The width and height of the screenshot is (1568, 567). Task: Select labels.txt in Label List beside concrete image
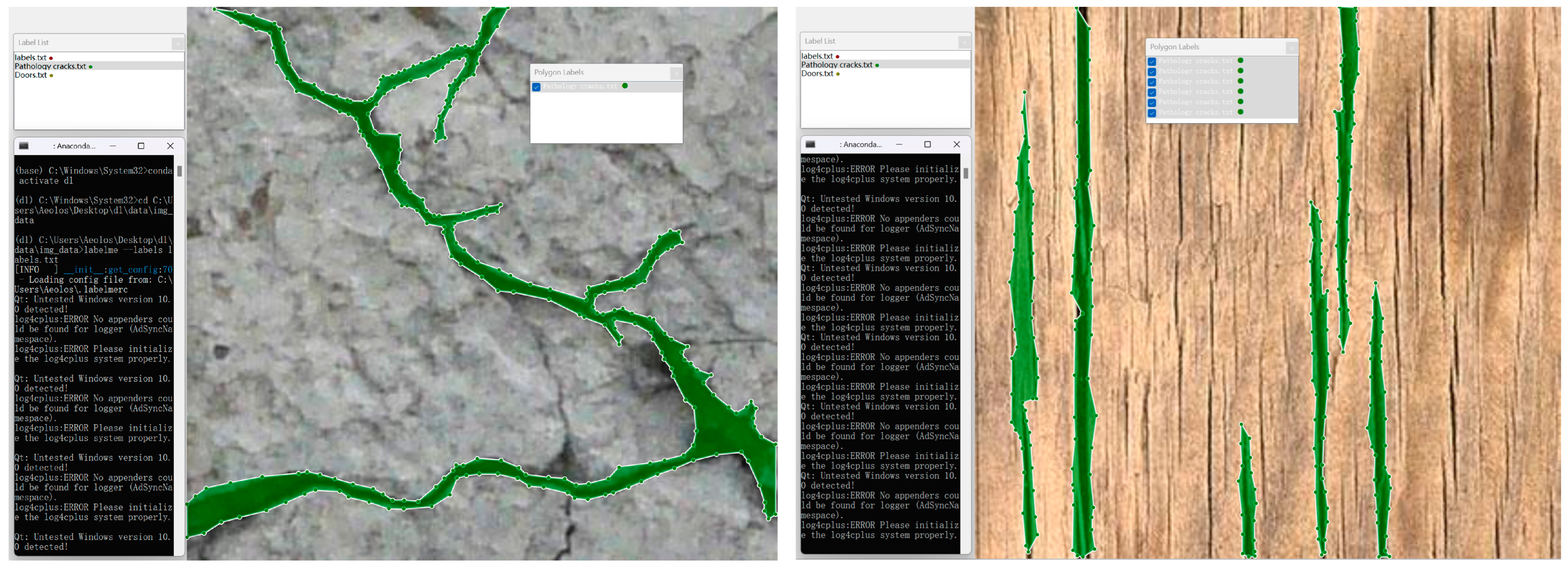coord(30,58)
